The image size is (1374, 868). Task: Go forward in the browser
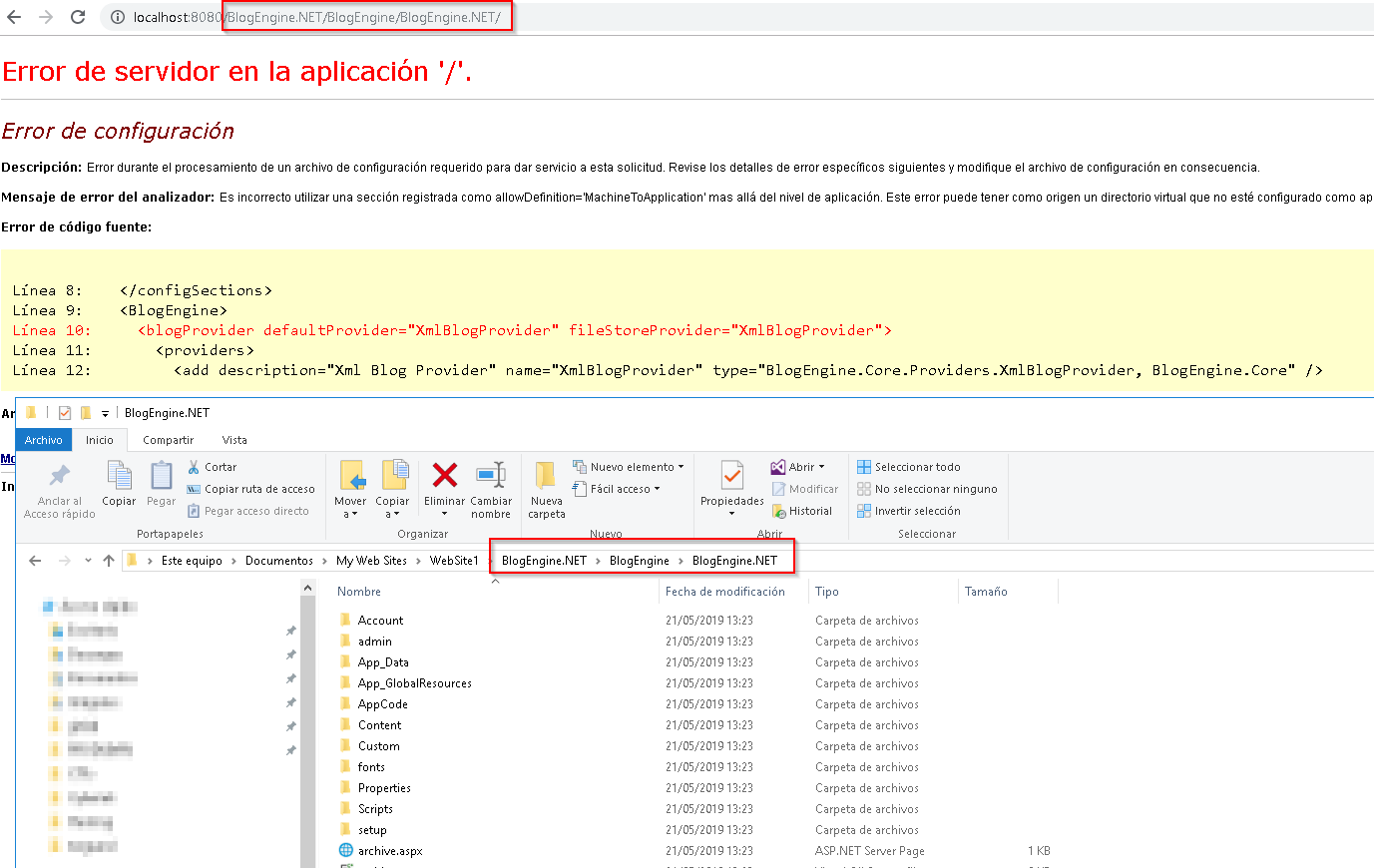pos(46,17)
